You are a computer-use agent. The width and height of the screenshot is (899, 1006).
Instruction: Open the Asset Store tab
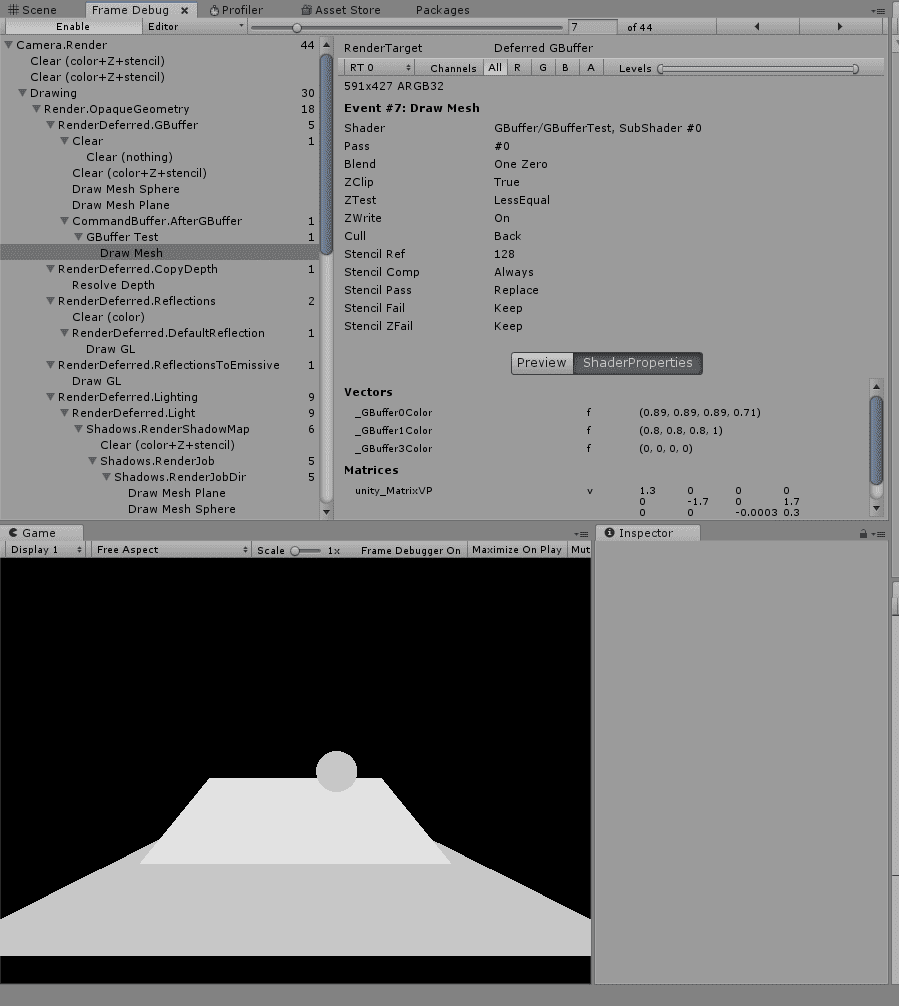point(341,10)
